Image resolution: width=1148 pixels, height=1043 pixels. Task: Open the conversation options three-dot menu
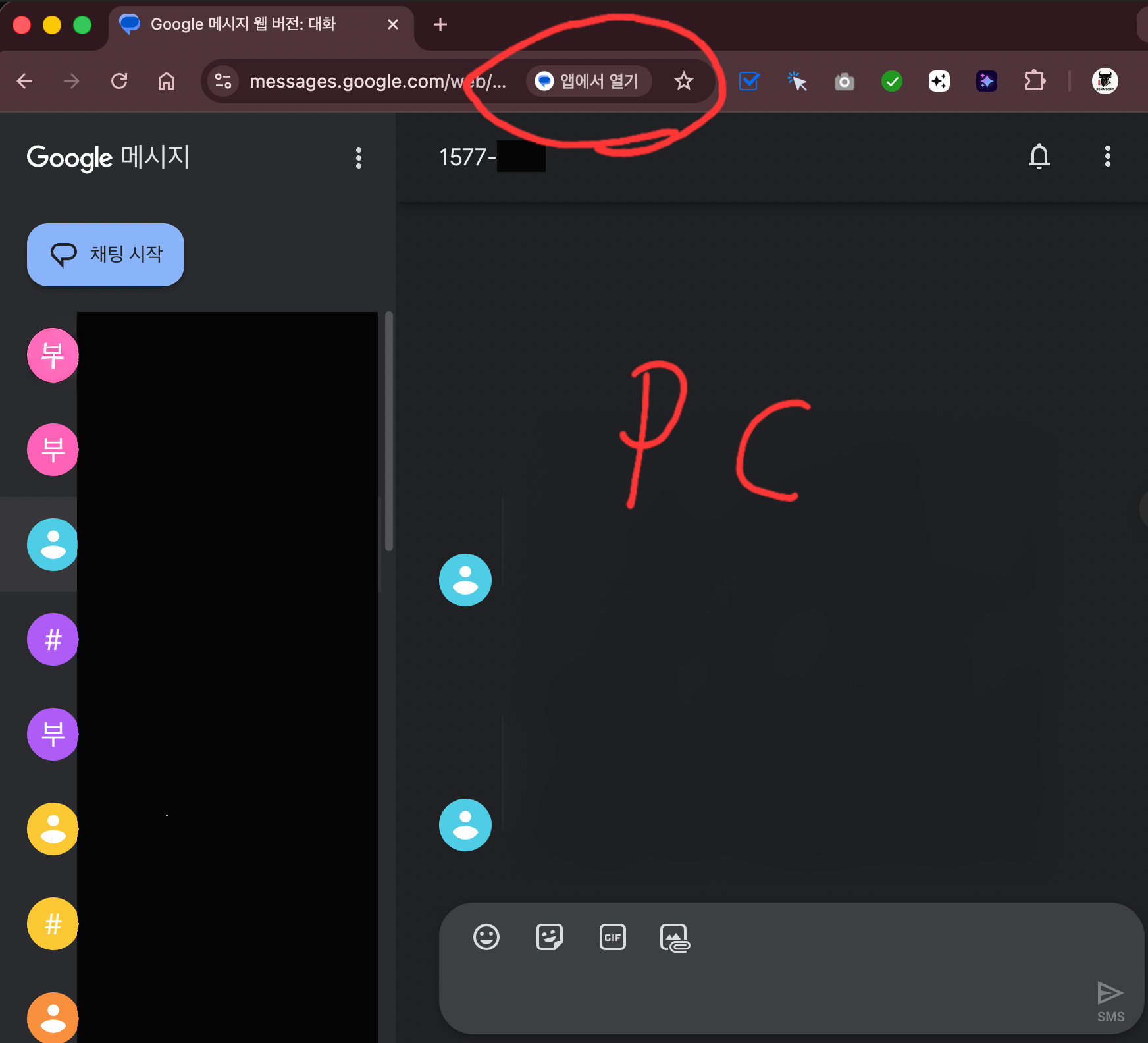[x=1107, y=157]
